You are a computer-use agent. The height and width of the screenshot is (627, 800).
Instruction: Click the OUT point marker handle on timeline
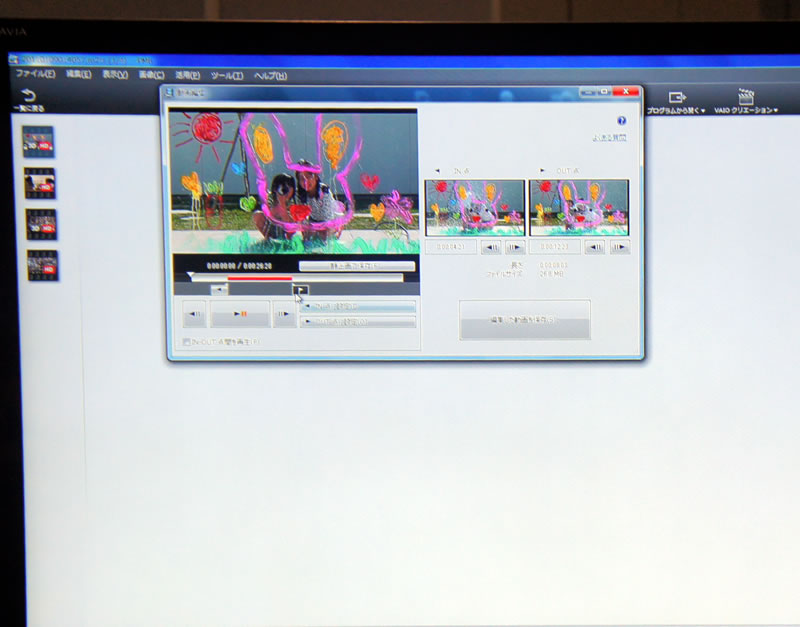(300, 290)
